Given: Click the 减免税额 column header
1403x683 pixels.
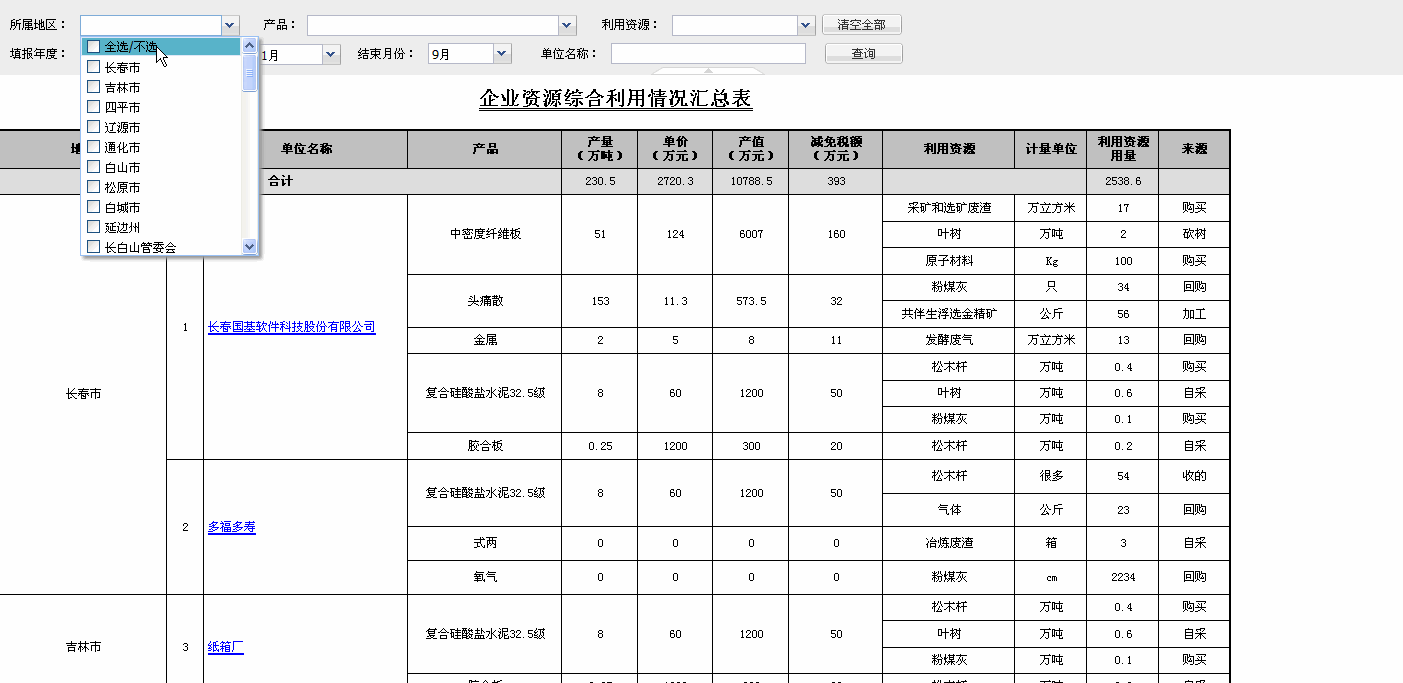Looking at the screenshot, I should pyautogui.click(x=836, y=149).
